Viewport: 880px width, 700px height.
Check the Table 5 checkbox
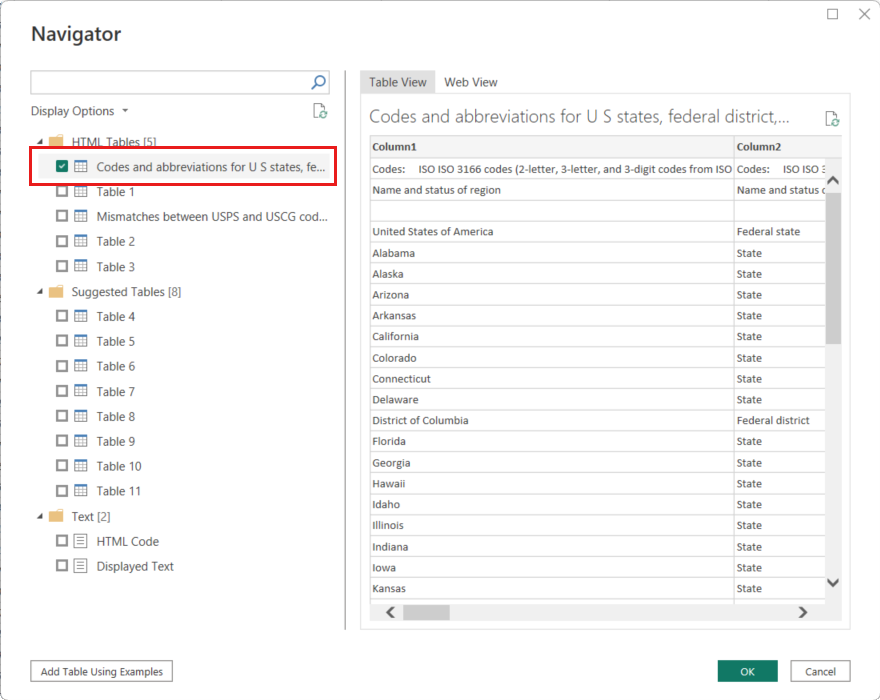click(x=62, y=341)
